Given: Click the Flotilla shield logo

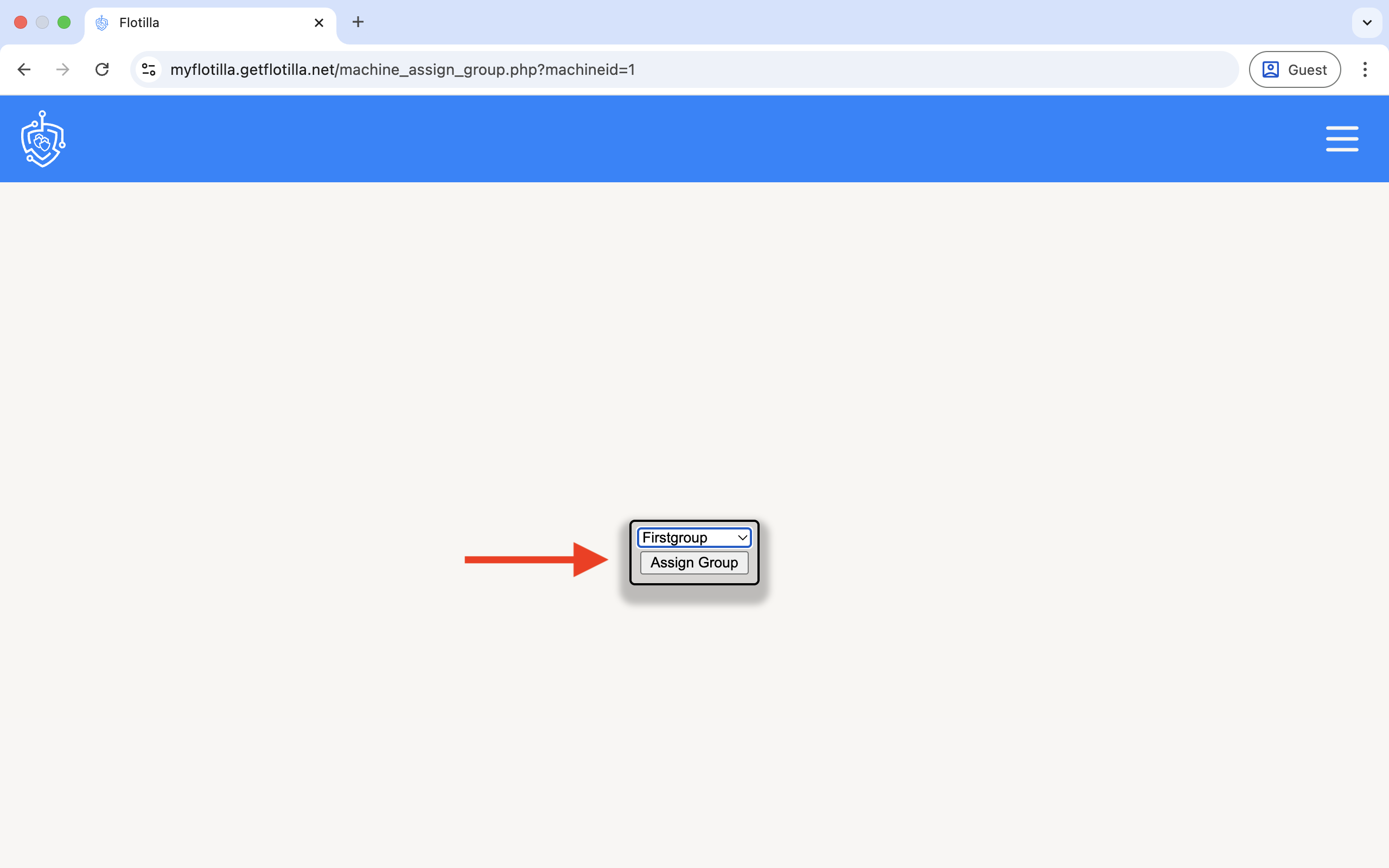Looking at the screenshot, I should tap(43, 139).
